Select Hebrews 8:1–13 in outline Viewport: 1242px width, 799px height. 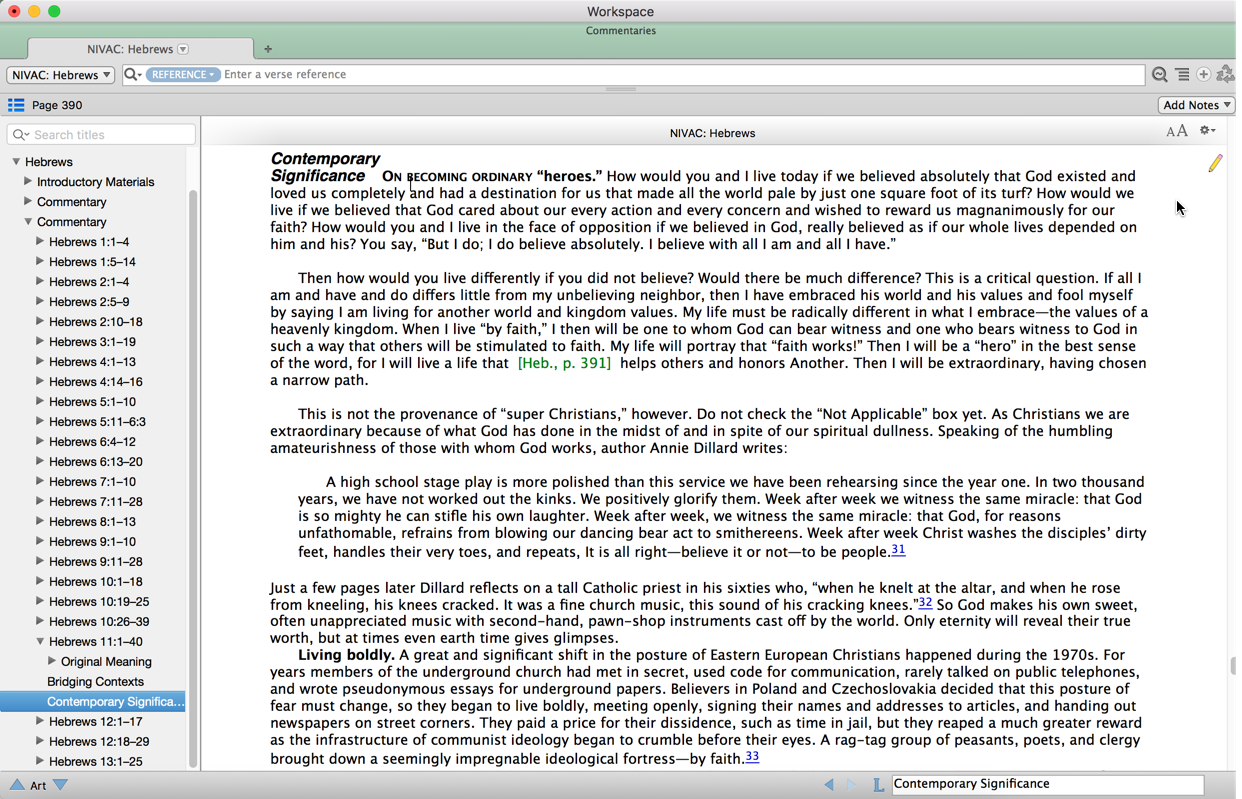[x=92, y=522]
